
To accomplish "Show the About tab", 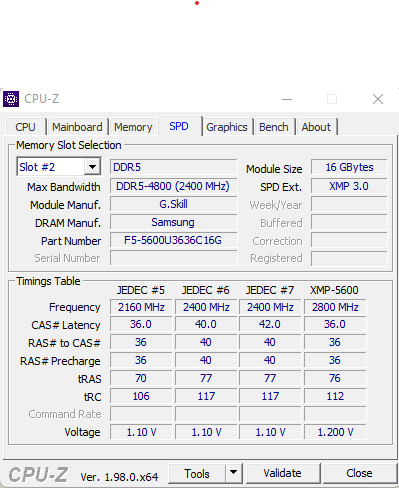I will coord(316,127).
